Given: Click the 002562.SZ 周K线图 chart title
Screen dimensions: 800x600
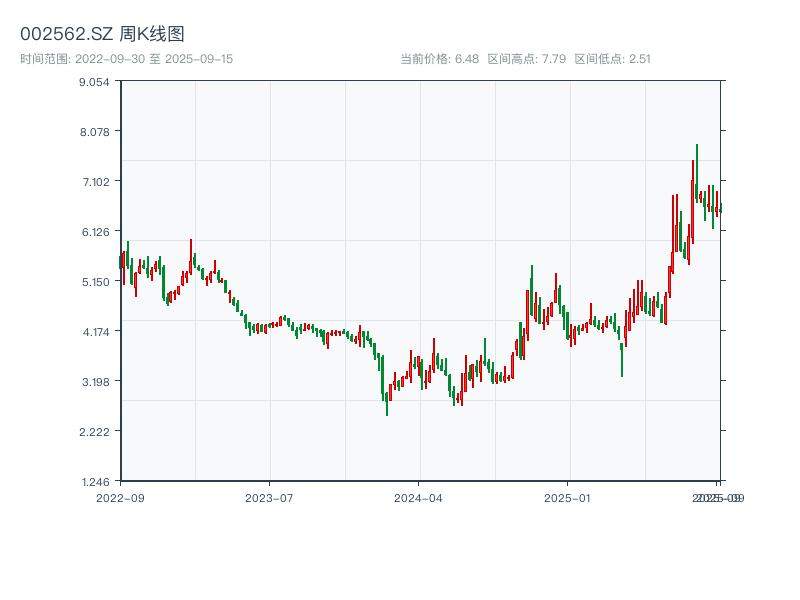Looking at the screenshot, I should point(102,34).
